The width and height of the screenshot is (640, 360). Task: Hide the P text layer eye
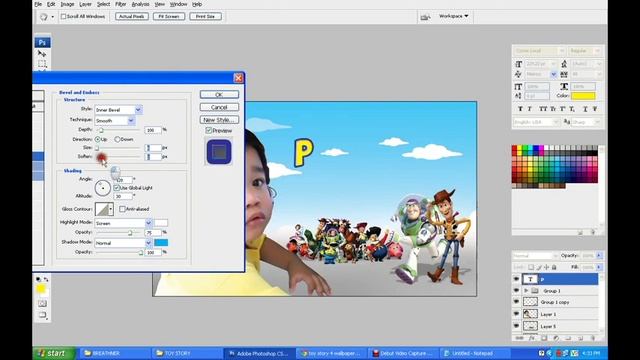click(516, 279)
